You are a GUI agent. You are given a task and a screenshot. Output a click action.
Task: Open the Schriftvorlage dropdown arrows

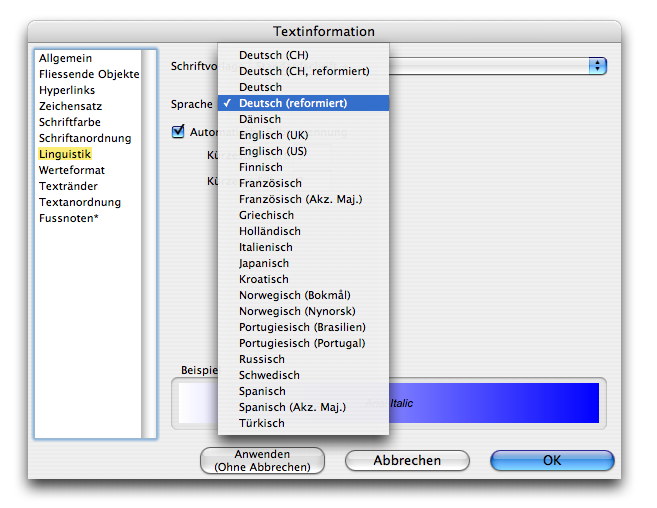coord(598,66)
